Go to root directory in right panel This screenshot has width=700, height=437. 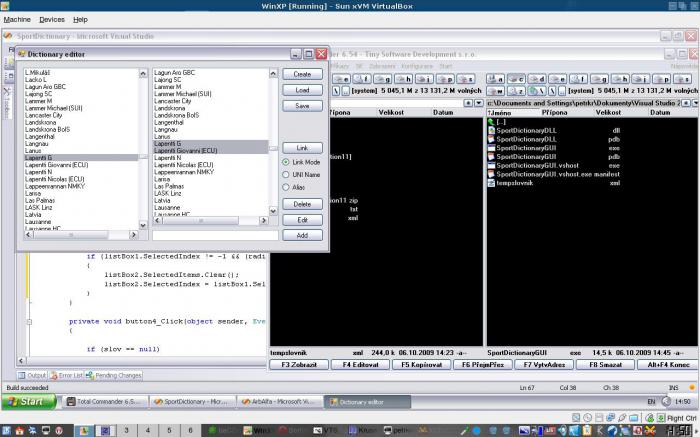click(553, 91)
